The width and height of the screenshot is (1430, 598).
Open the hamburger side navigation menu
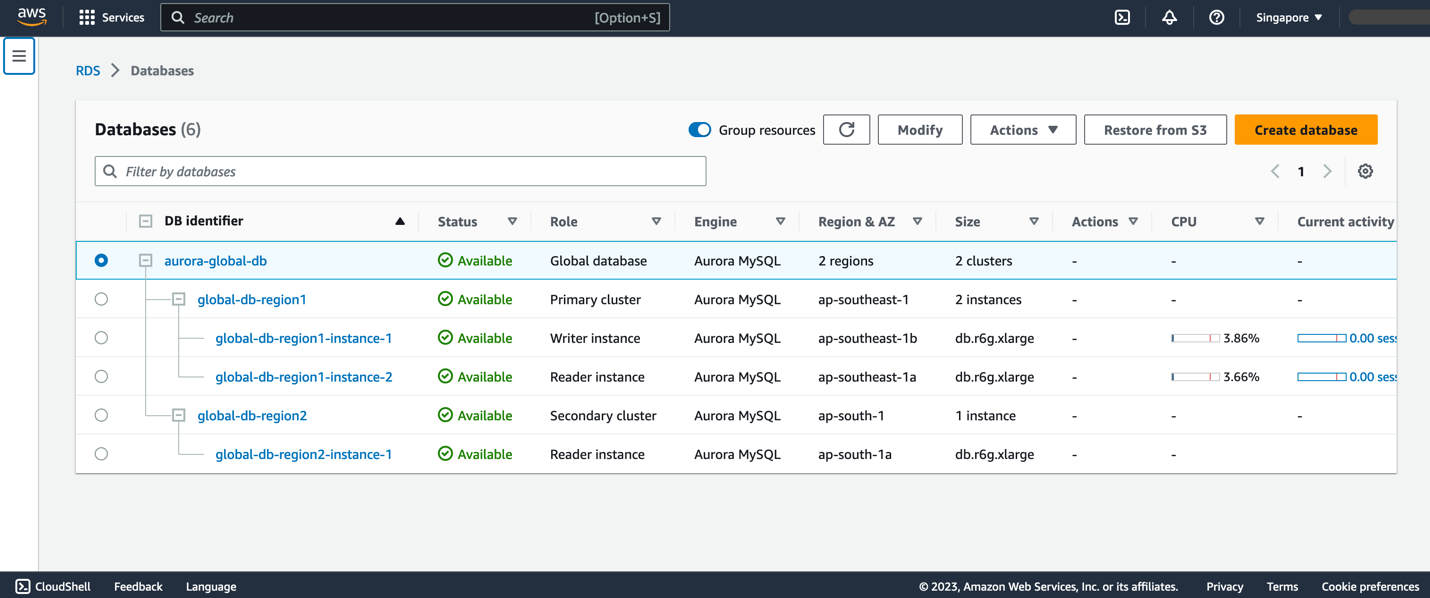(19, 56)
